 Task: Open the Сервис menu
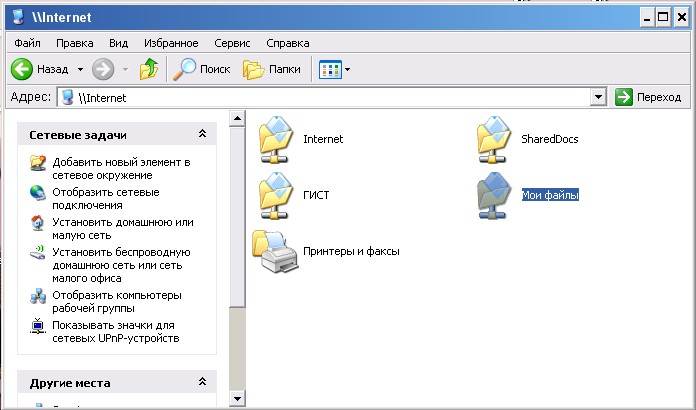[232, 43]
